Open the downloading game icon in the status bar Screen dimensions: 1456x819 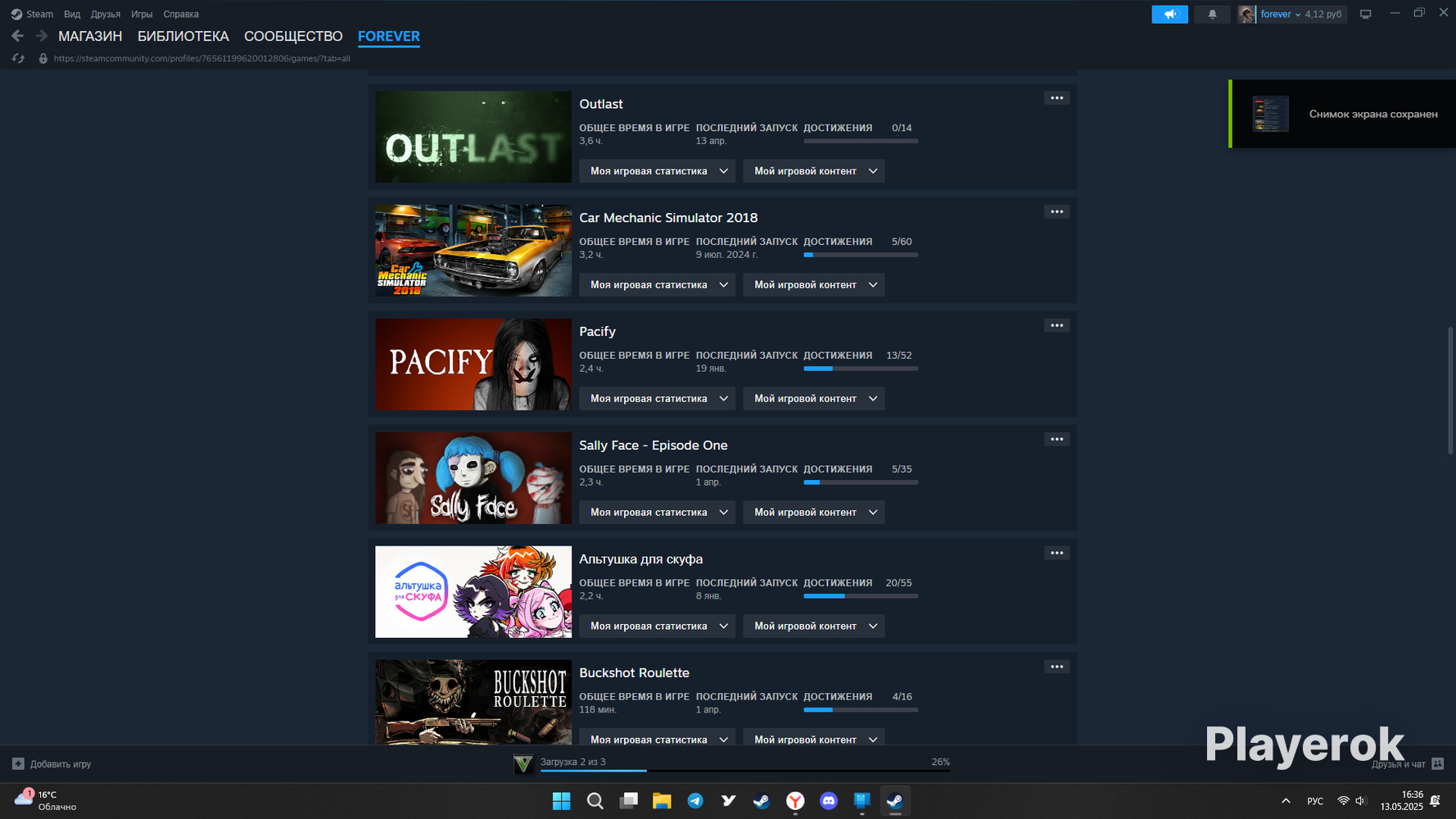point(522,763)
